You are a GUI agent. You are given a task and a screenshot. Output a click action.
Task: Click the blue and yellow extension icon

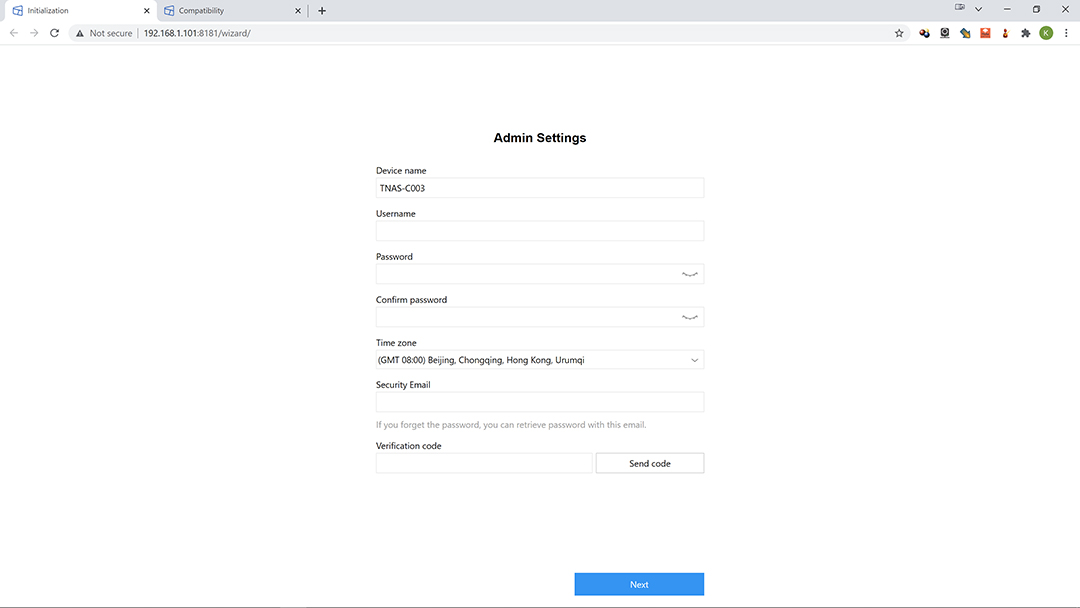(965, 33)
